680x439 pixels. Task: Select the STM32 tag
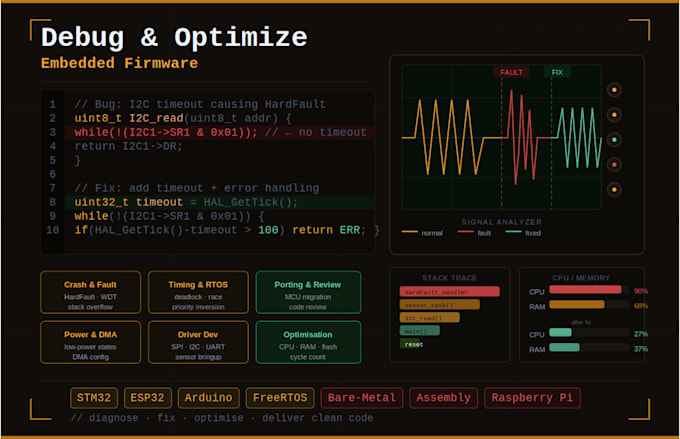[94, 398]
